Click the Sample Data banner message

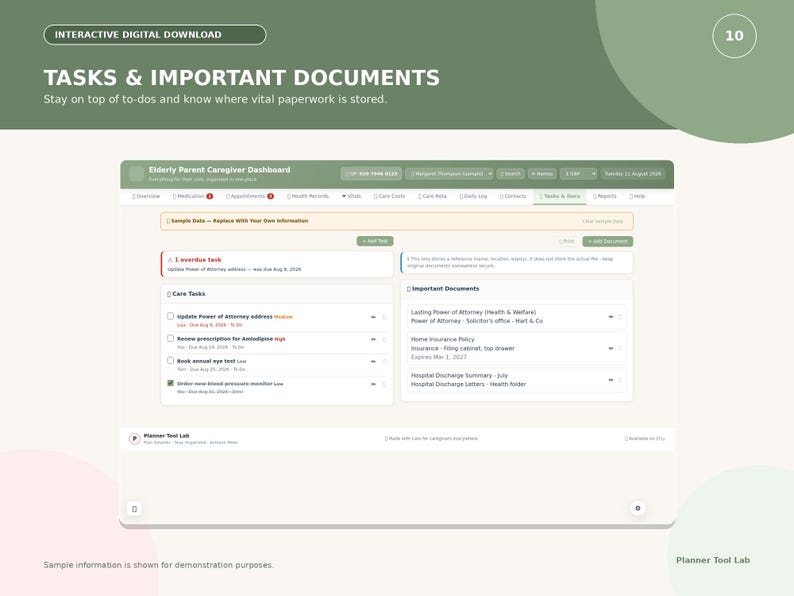(x=237, y=221)
